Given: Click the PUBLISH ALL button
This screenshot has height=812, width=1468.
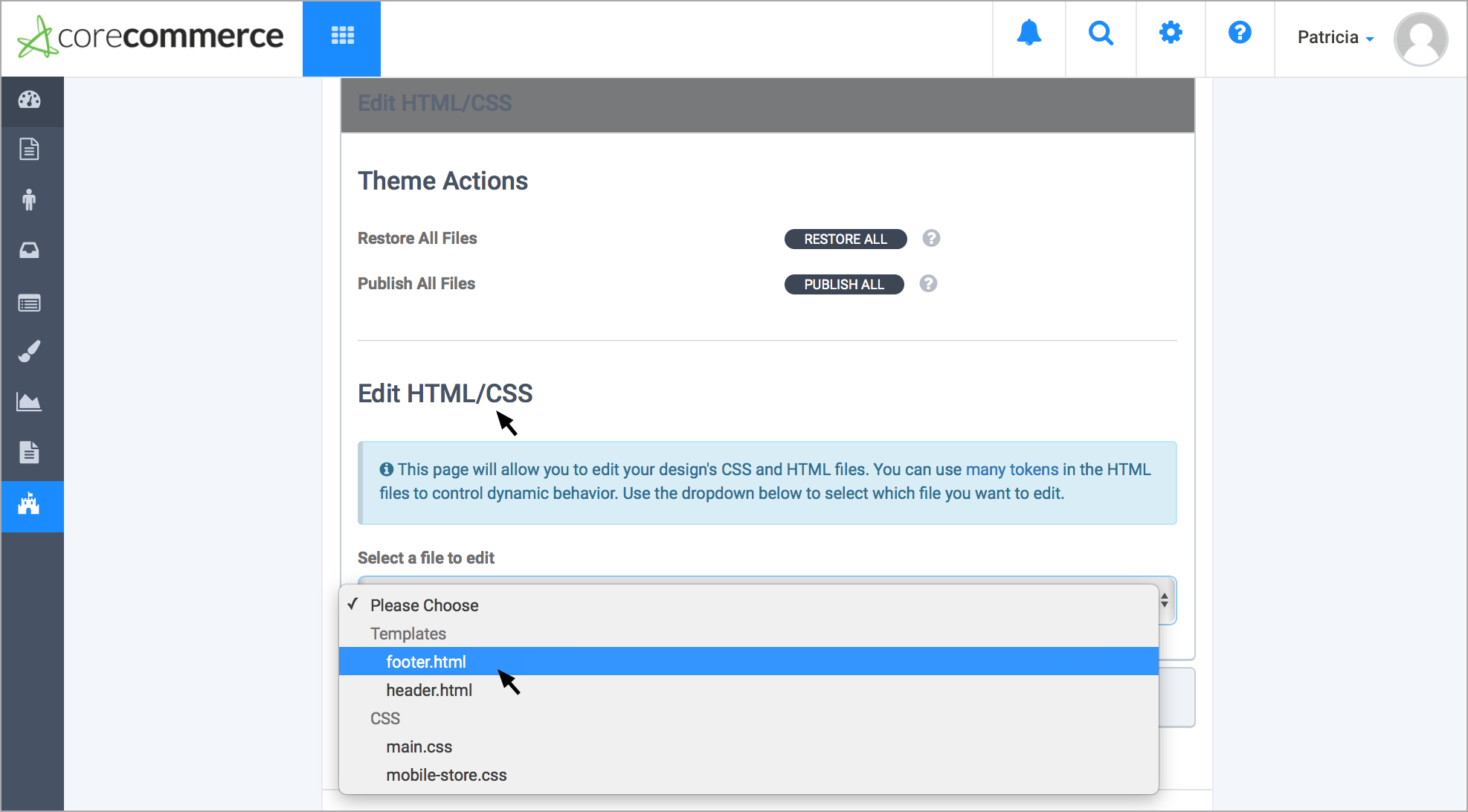Looking at the screenshot, I should pyautogui.click(x=844, y=284).
